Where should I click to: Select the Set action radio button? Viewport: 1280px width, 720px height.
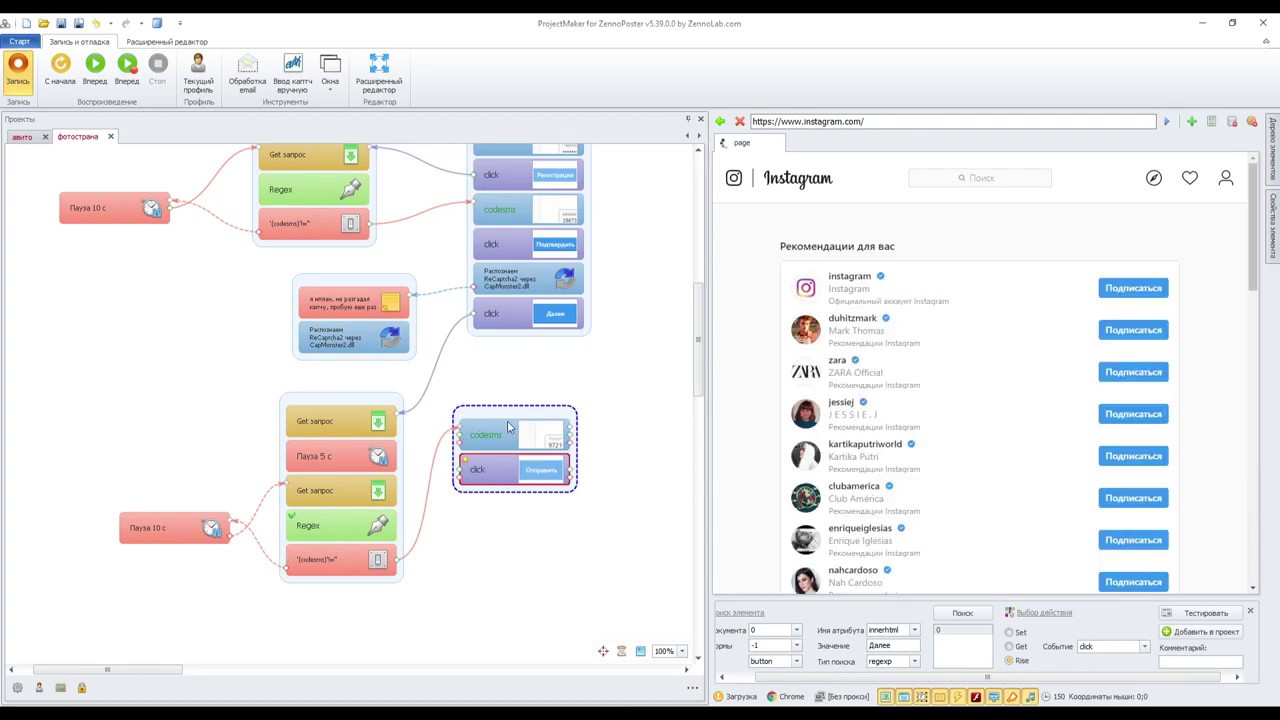pyautogui.click(x=1009, y=632)
